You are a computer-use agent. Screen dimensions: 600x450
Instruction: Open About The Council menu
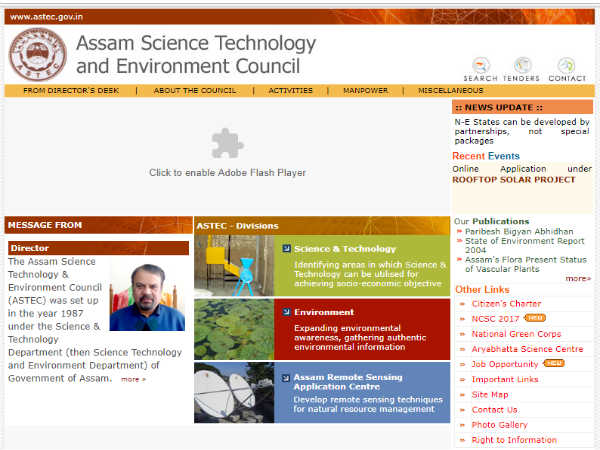[194, 91]
